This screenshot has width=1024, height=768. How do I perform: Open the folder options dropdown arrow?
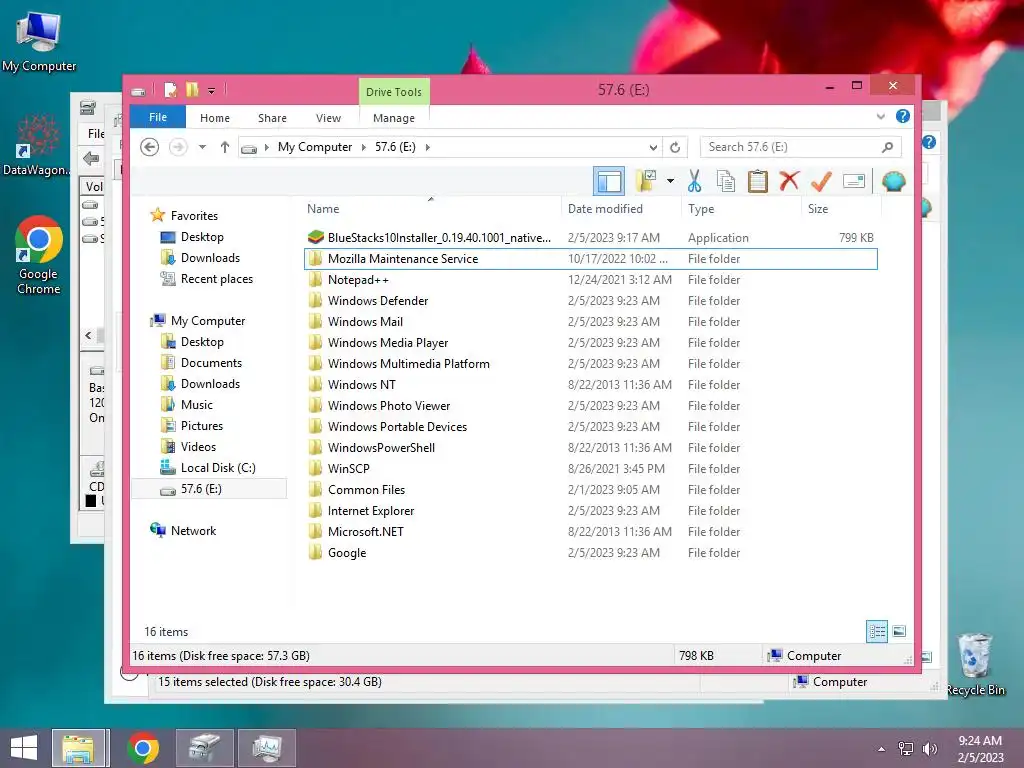click(670, 181)
